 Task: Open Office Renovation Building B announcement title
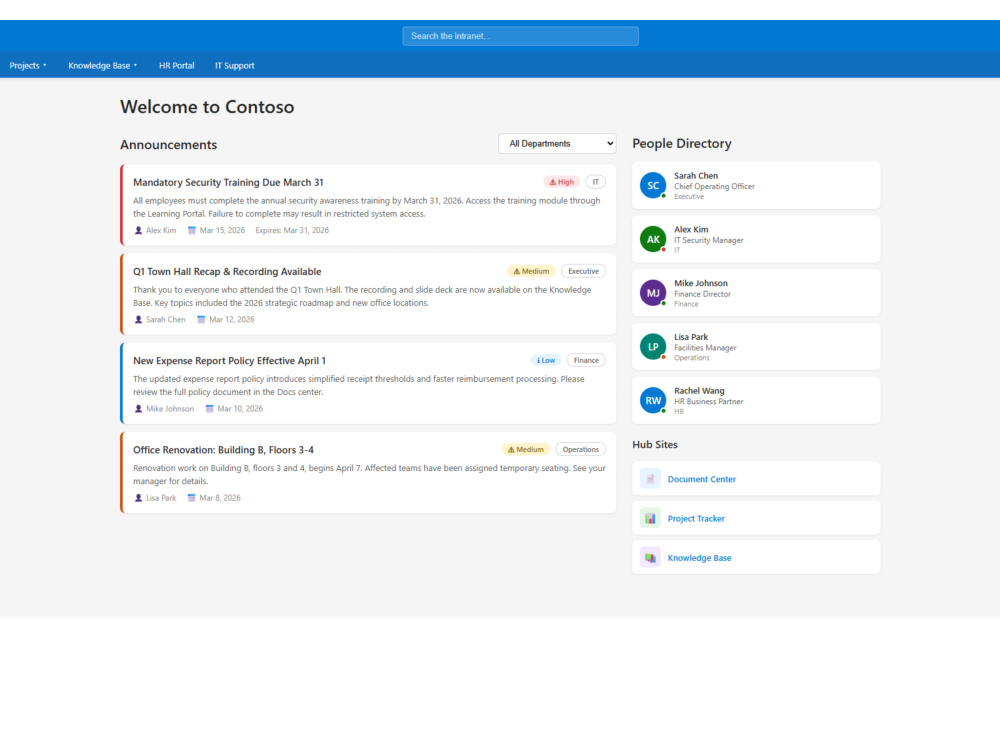(x=223, y=450)
